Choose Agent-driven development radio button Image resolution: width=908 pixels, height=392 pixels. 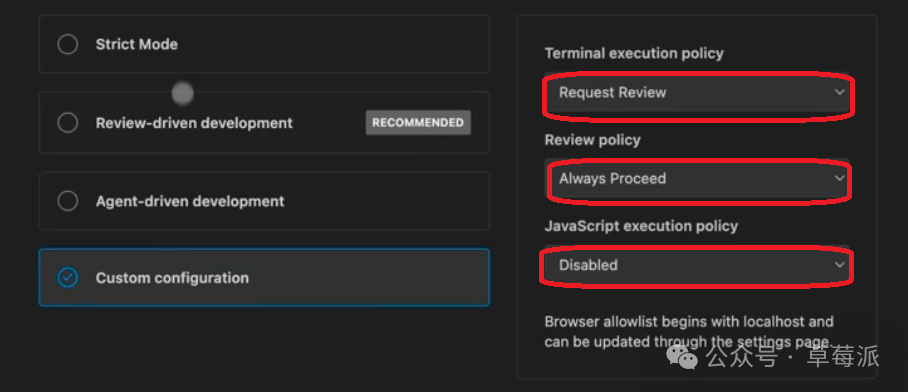tap(68, 202)
